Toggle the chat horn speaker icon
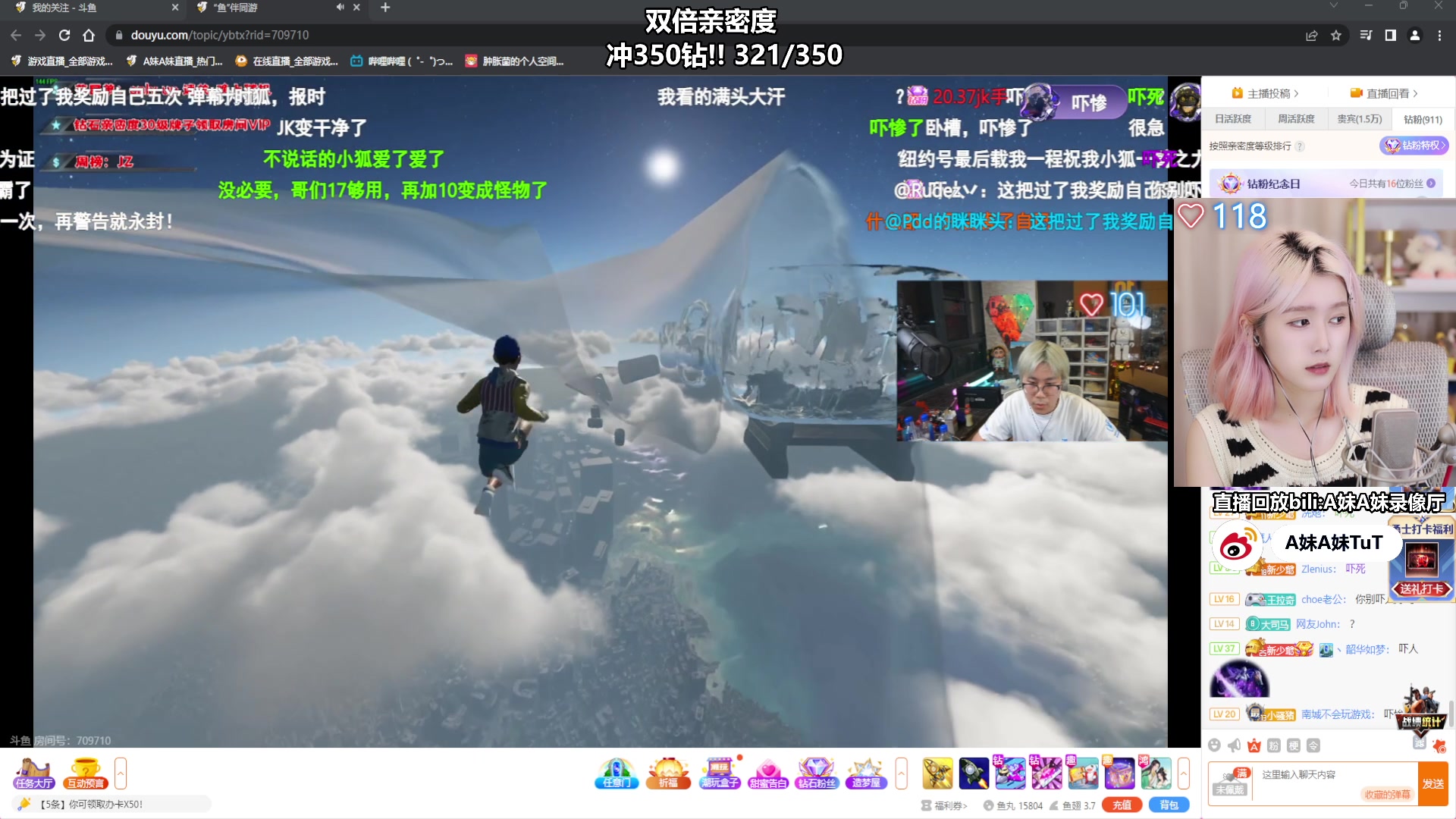The width and height of the screenshot is (1456, 819). [1235, 745]
